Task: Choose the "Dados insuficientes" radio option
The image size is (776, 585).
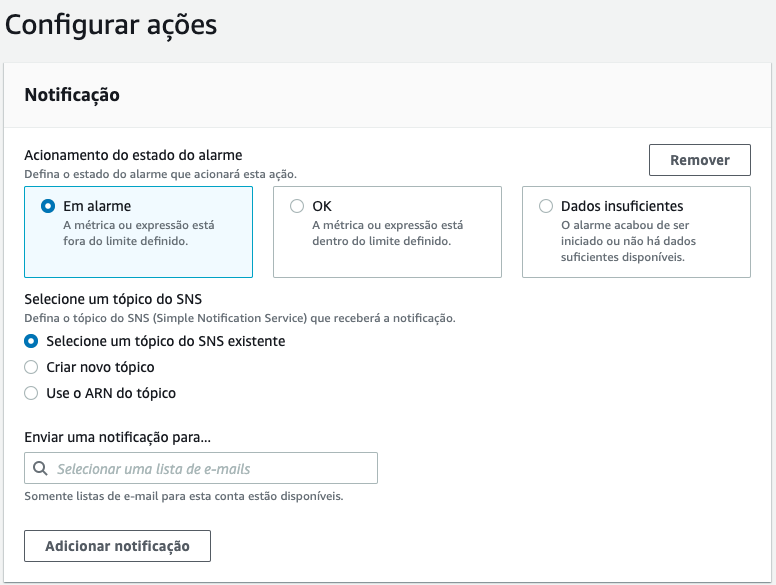Action: click(x=546, y=206)
